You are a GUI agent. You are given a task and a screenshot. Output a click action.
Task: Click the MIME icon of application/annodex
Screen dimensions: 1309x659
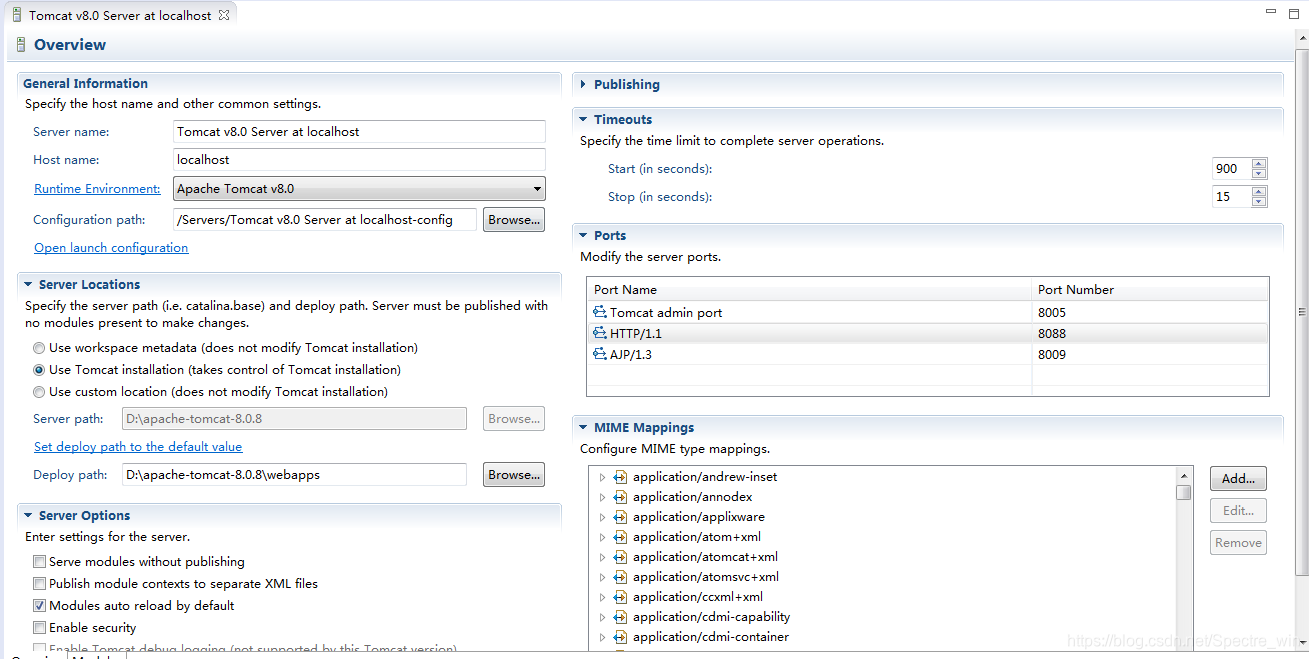(x=620, y=497)
